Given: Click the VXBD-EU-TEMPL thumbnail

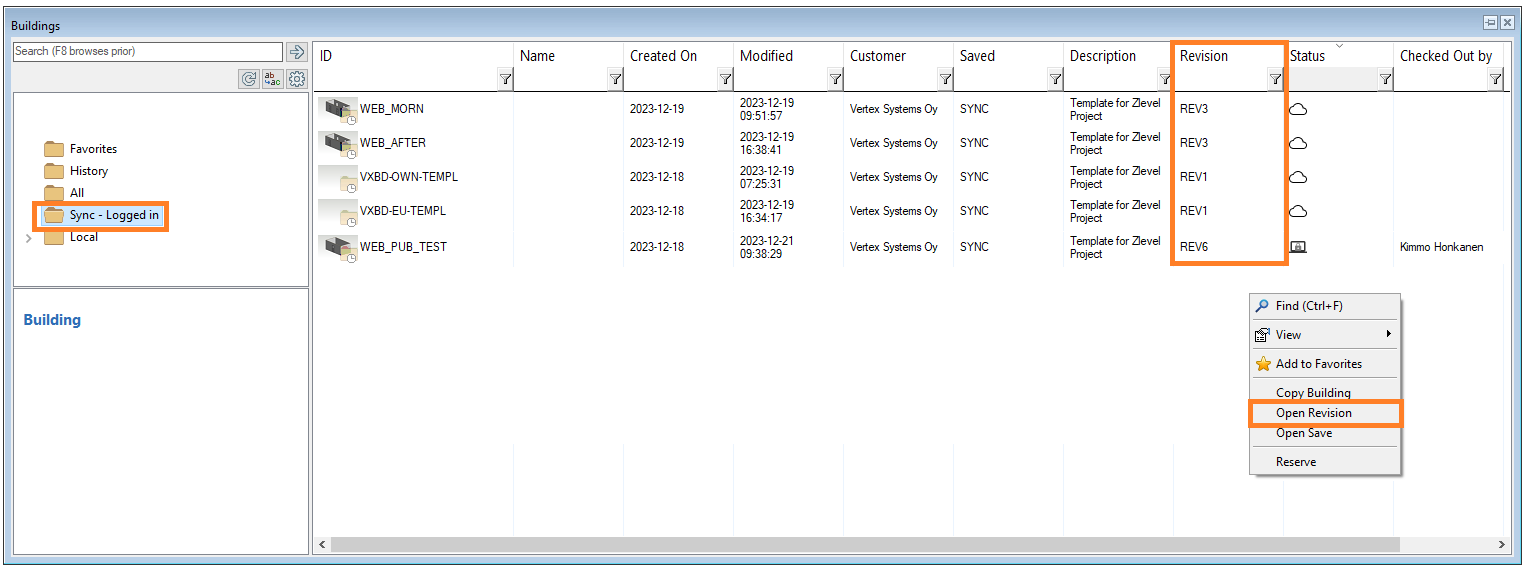Looking at the screenshot, I should [338, 211].
